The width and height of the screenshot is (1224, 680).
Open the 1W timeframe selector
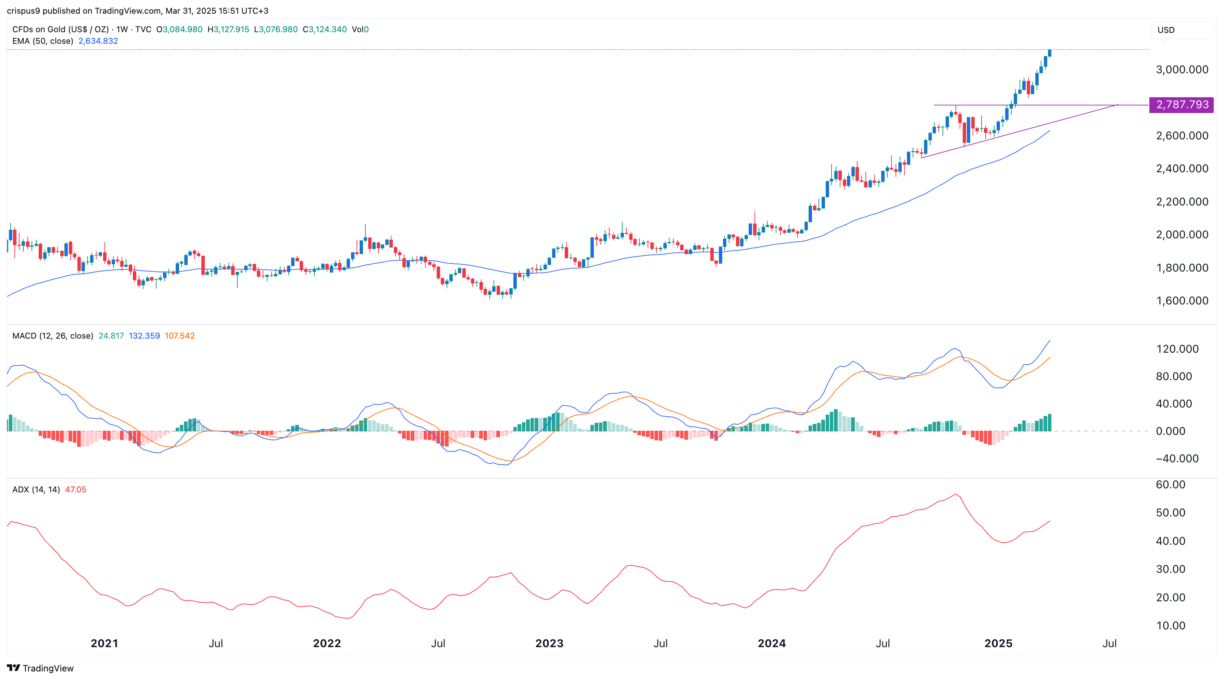120,29
